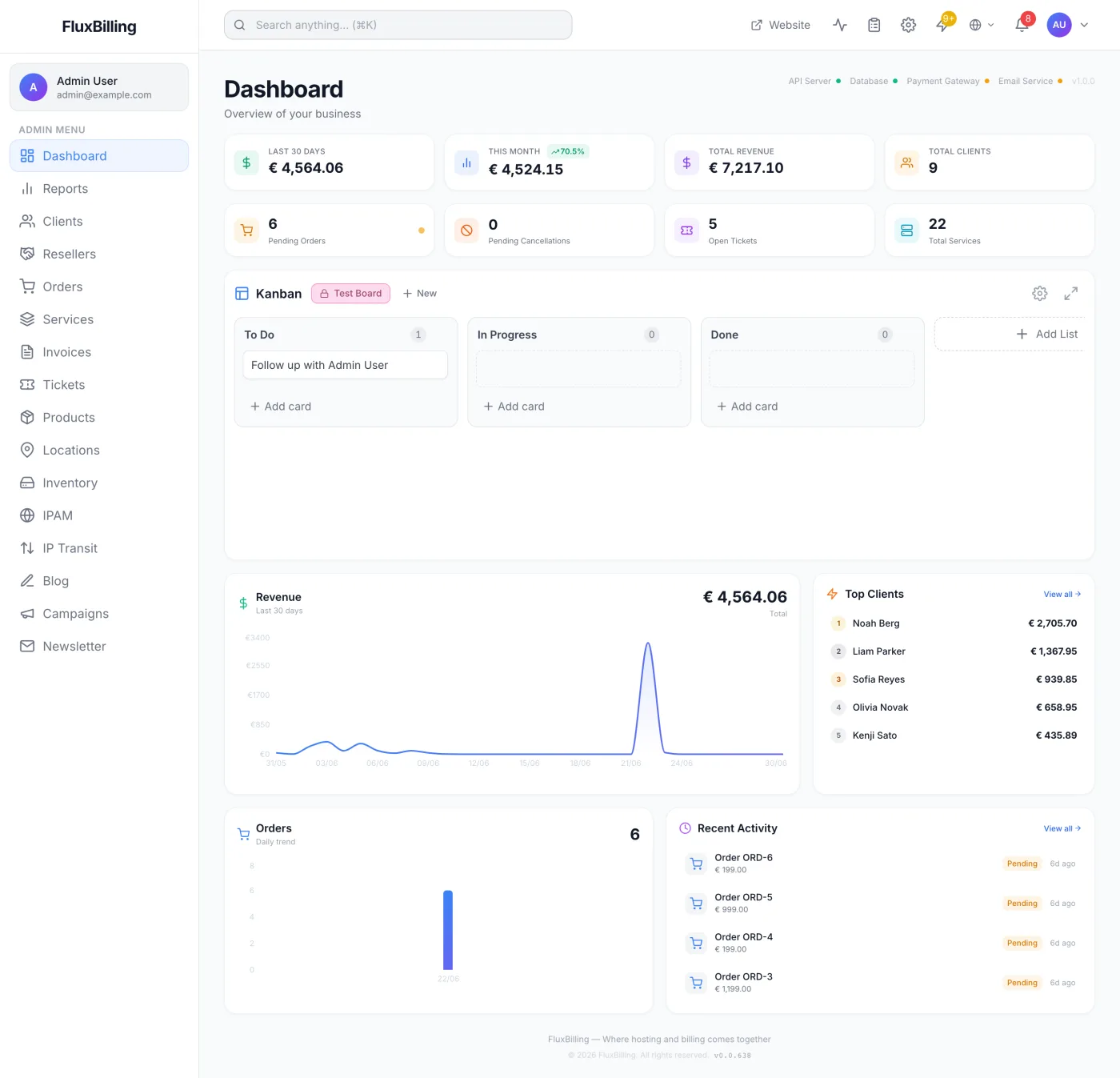
Task: Click the Last 30 Days dollar icon
Action: tap(246, 162)
